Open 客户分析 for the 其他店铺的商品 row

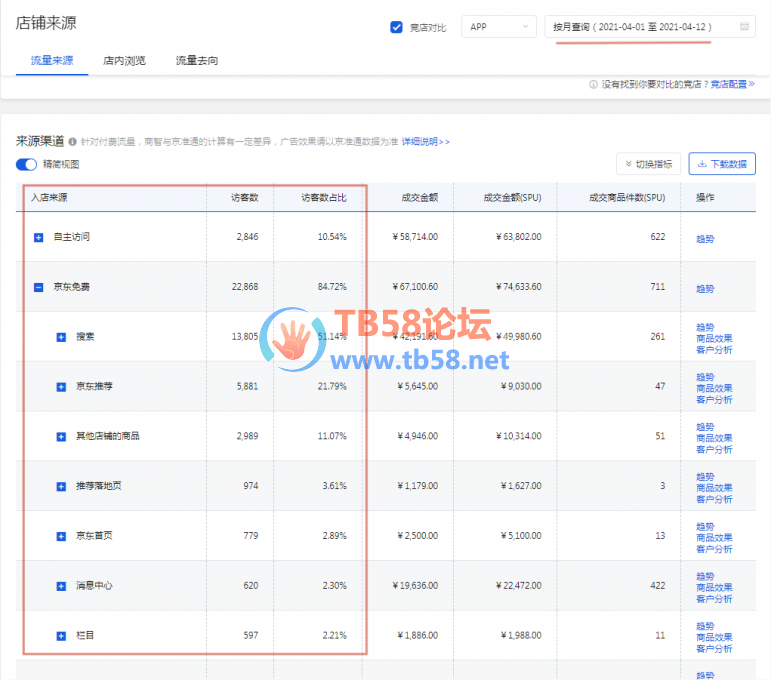point(714,449)
